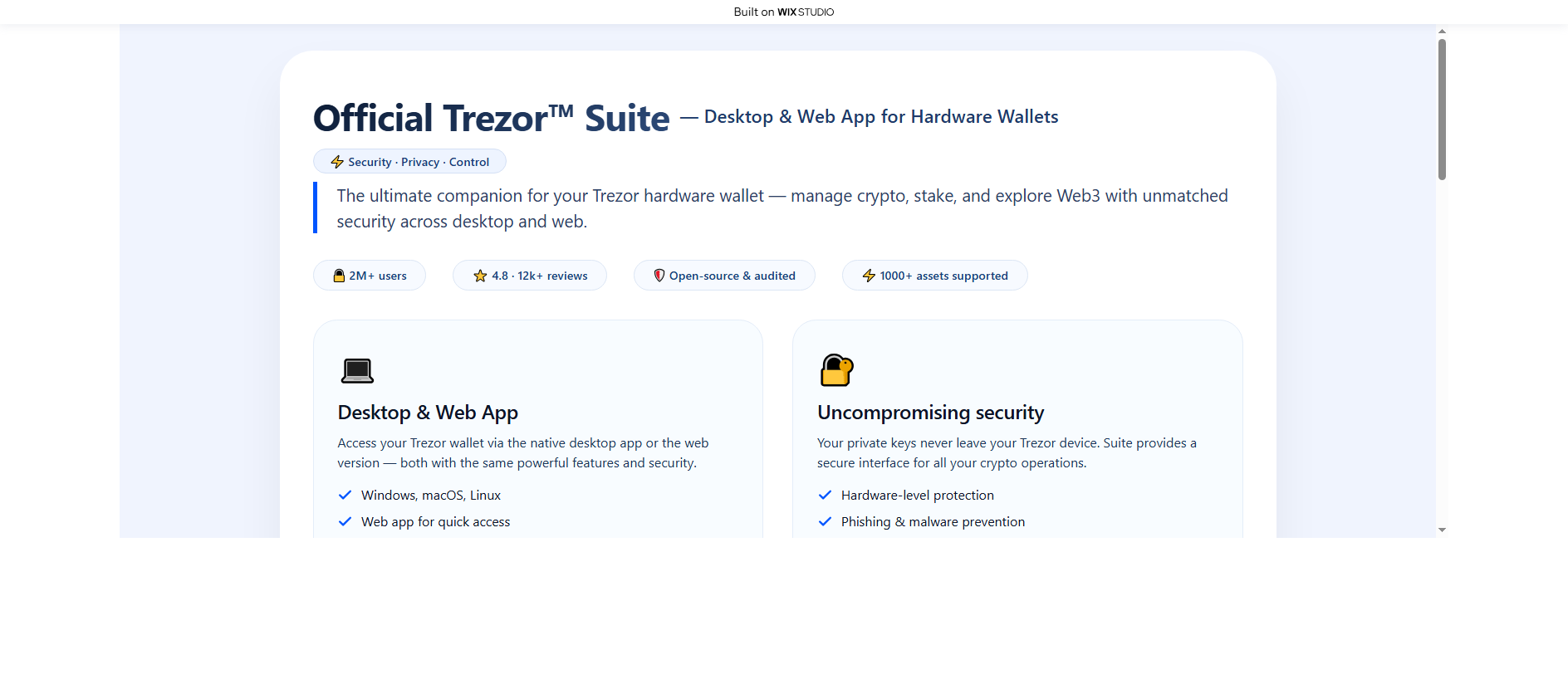Click the star icon in 4.8 reviews badge
The height and width of the screenshot is (679, 1568).
click(x=480, y=276)
